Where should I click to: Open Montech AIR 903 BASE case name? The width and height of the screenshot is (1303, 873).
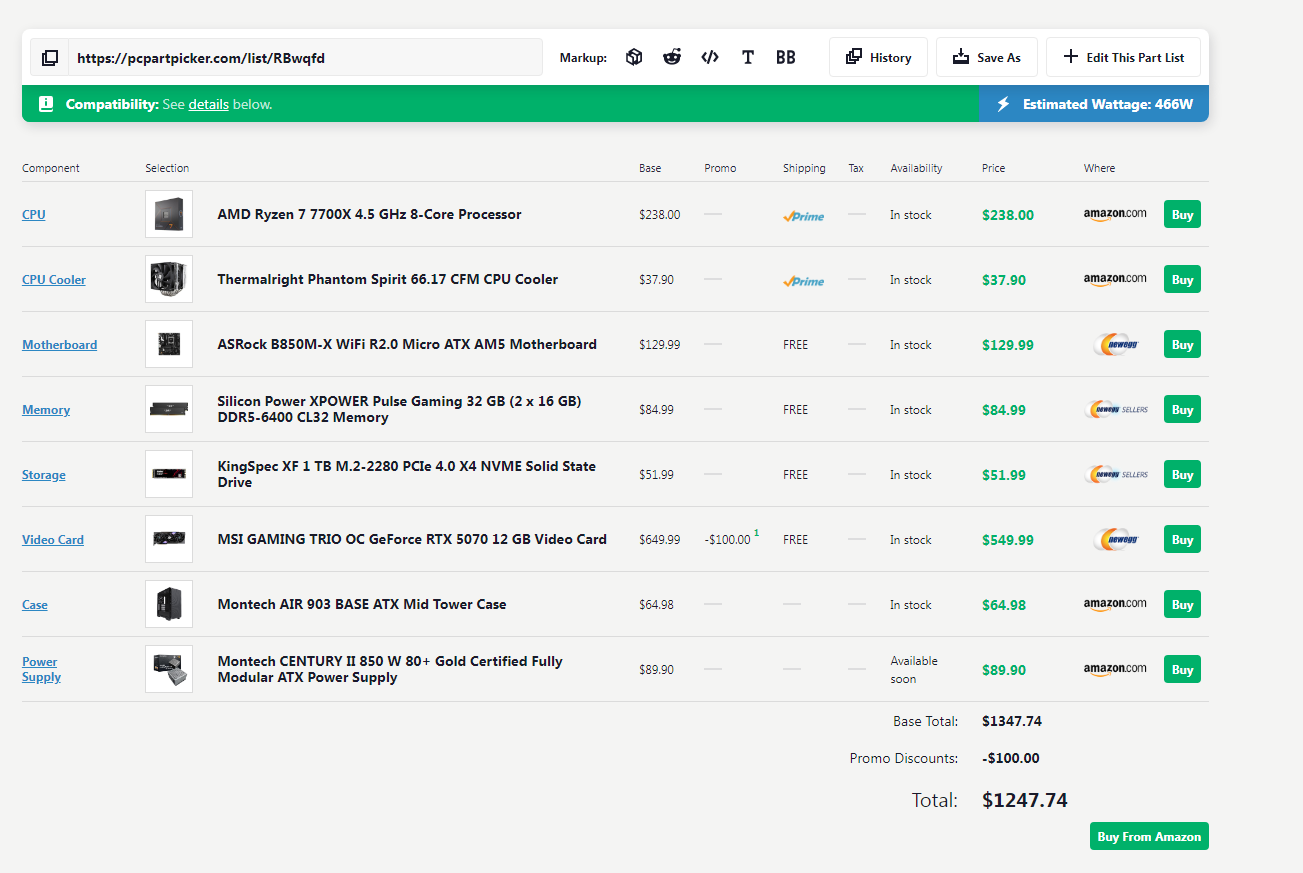click(362, 604)
